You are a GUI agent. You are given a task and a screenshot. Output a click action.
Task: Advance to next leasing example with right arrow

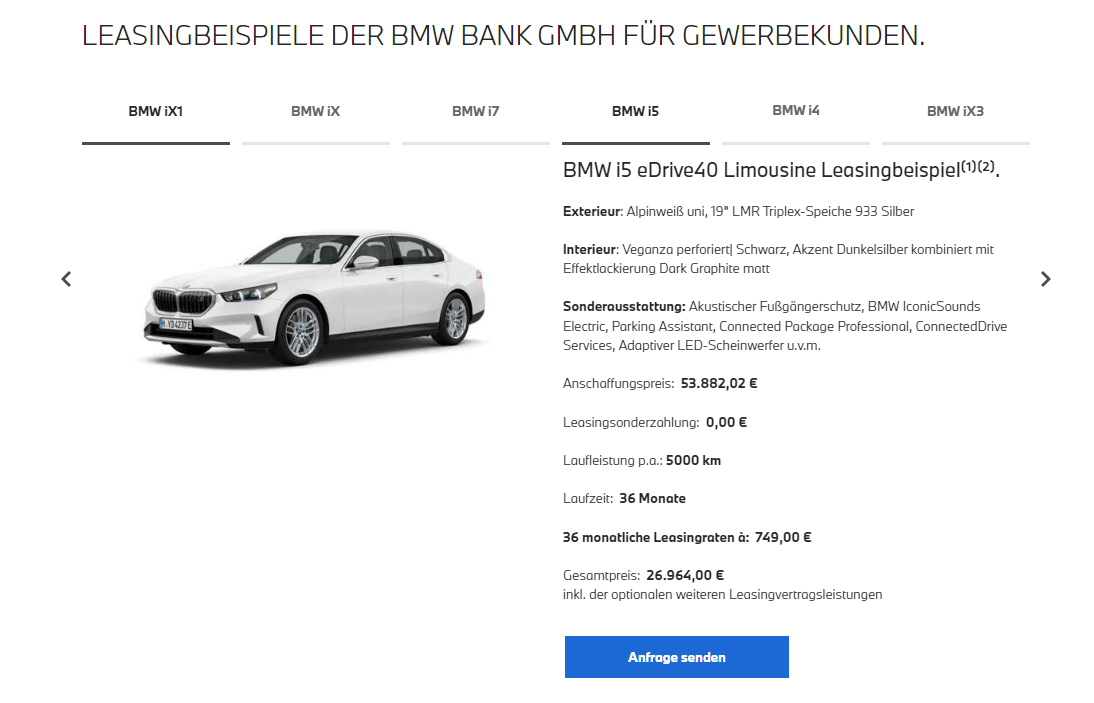pos(1045,279)
